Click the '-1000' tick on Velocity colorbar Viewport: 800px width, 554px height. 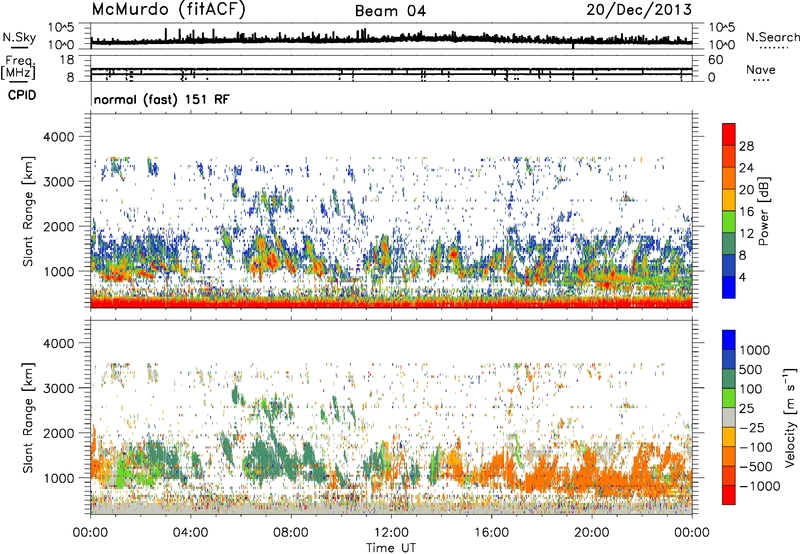[x=759, y=486]
